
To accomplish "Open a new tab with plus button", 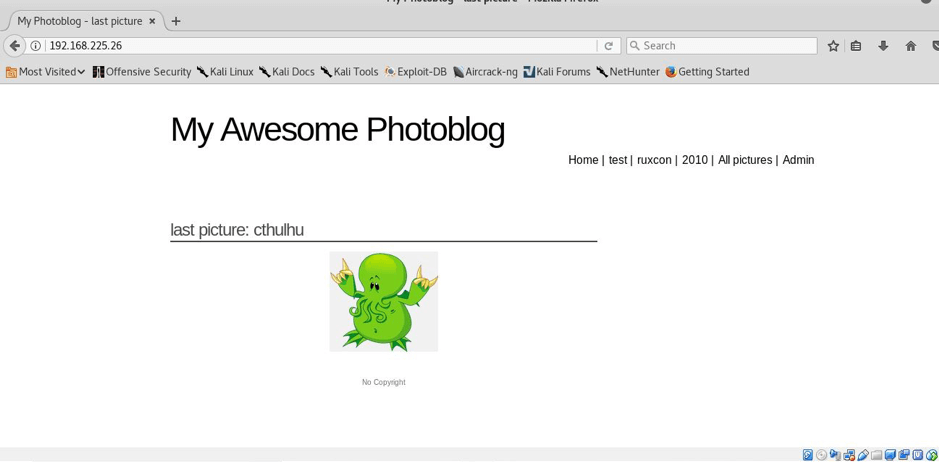I will (x=175, y=21).
